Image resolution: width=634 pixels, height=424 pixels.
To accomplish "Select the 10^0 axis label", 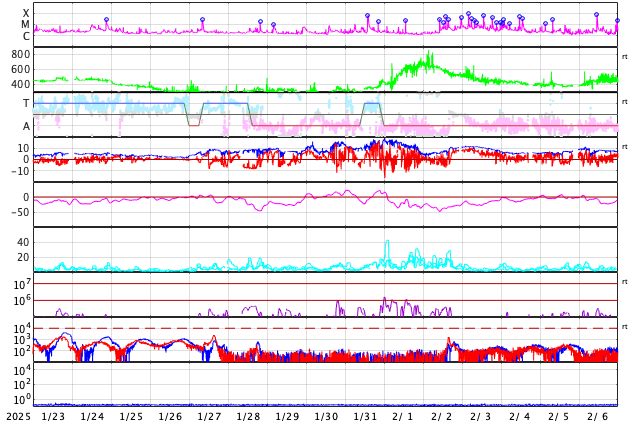I will pyautogui.click(x=22, y=400).
